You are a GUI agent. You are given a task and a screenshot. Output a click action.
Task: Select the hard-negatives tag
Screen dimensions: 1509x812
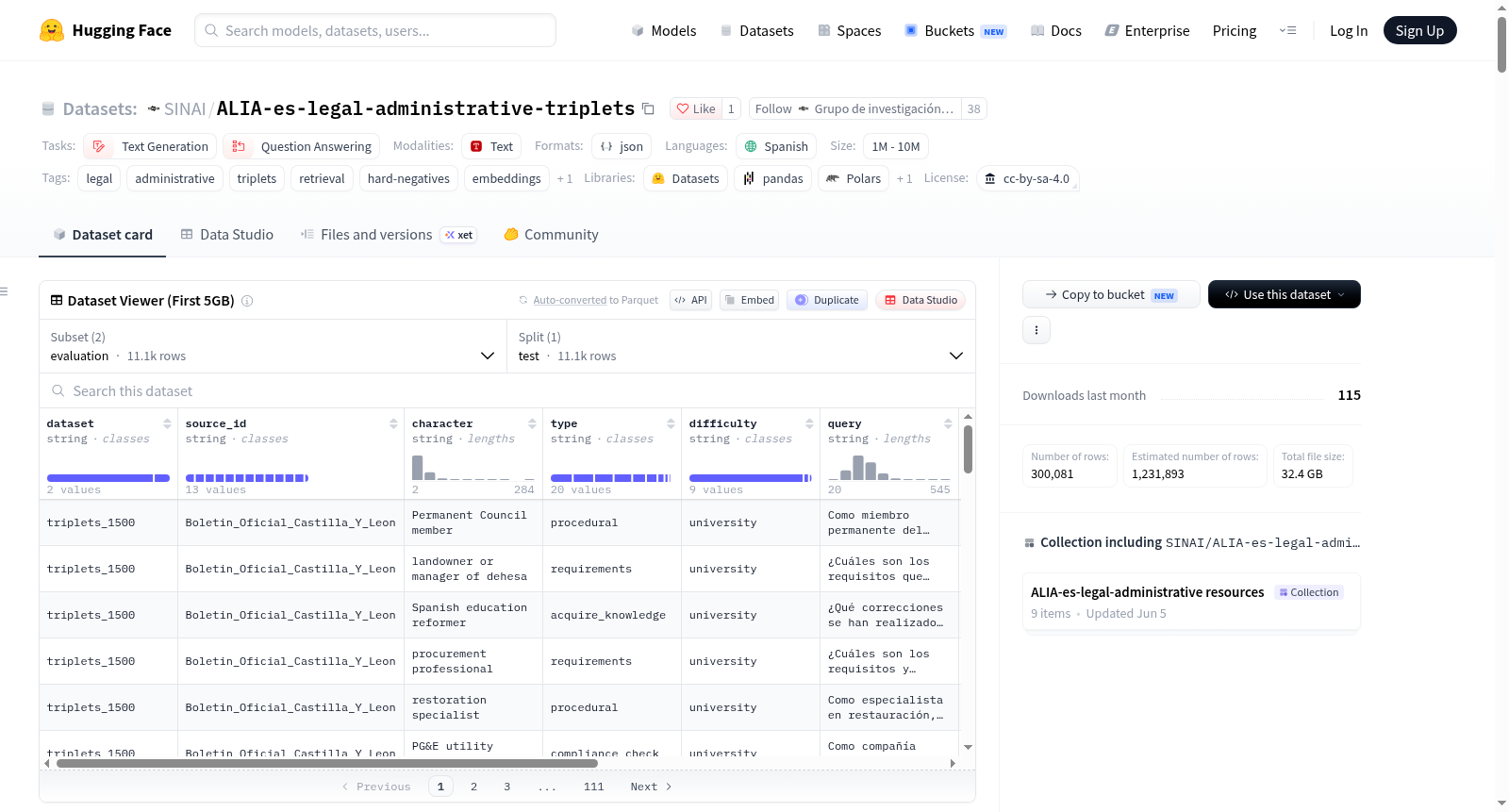[408, 178]
